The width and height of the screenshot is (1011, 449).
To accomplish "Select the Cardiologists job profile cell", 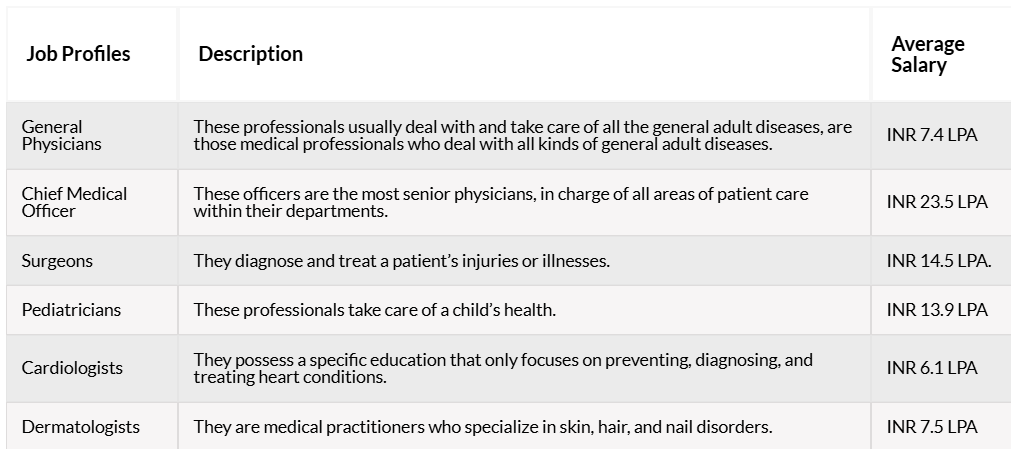I will [x=72, y=368].
